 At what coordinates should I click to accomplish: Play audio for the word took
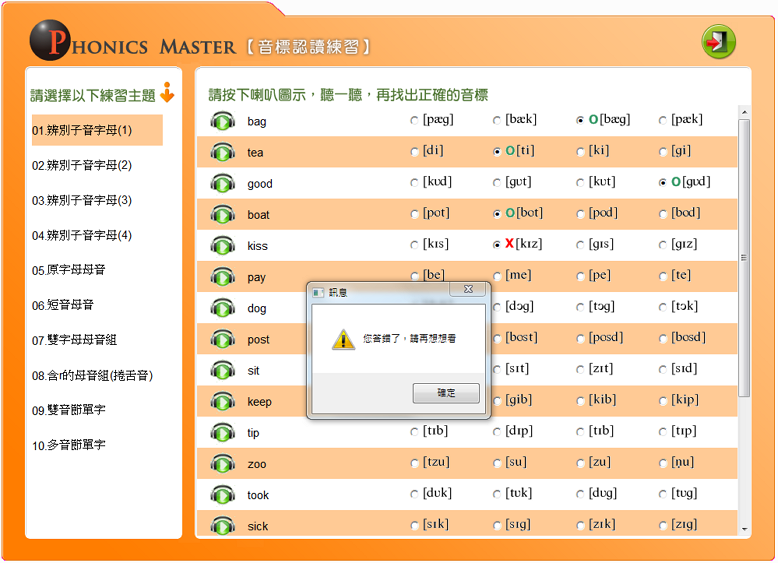pos(222,495)
